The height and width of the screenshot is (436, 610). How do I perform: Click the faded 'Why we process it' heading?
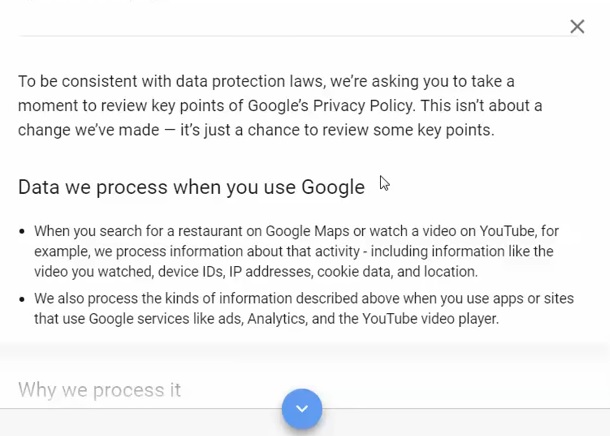pyautogui.click(x=100, y=390)
